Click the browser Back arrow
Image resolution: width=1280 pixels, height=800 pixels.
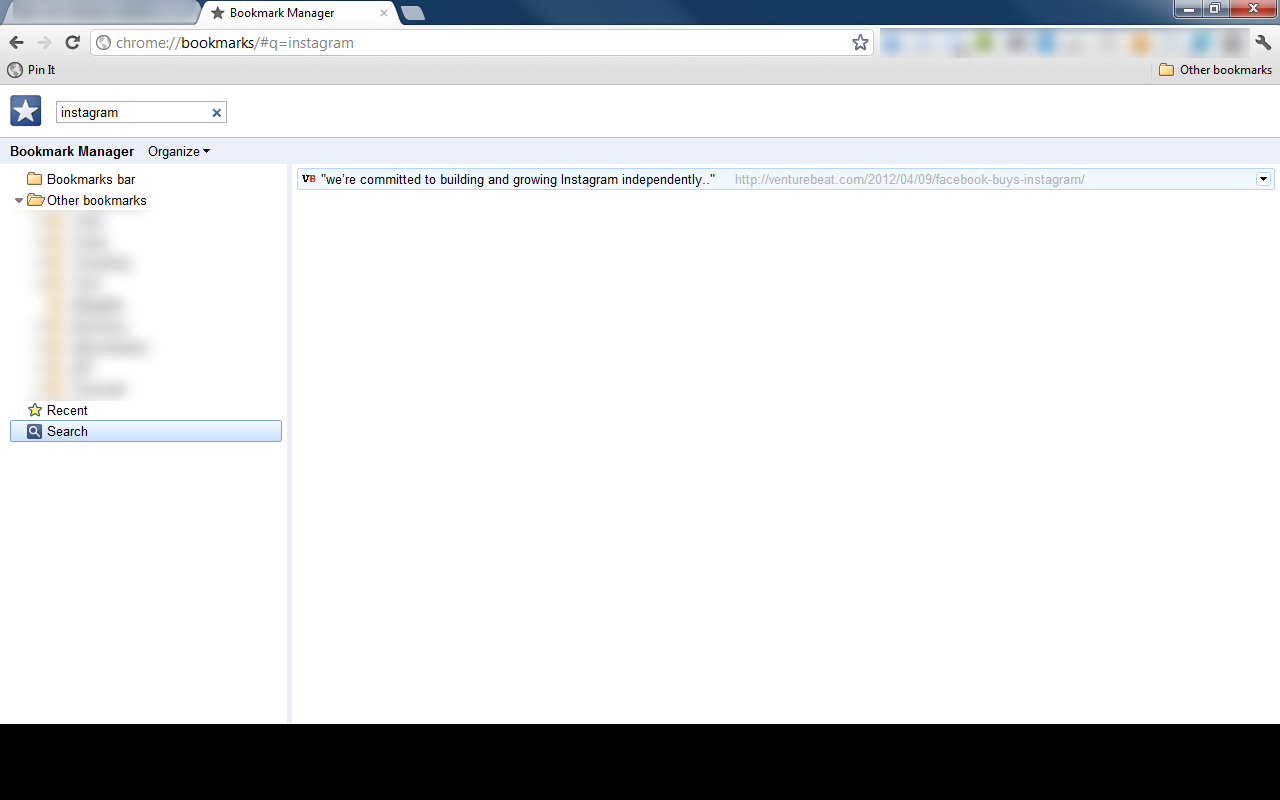coord(16,42)
